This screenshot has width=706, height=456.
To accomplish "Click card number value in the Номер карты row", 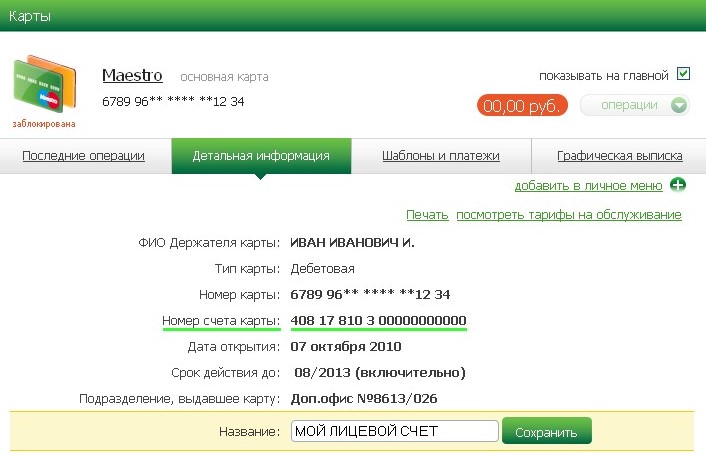I will [x=370, y=294].
